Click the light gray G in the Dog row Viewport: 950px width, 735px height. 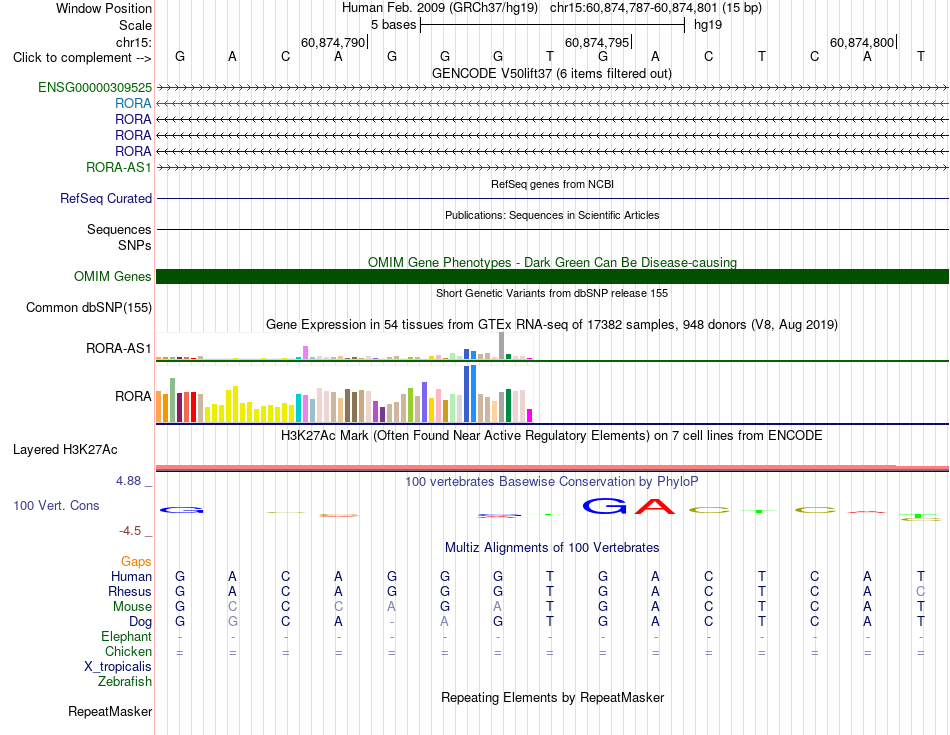click(x=233, y=622)
